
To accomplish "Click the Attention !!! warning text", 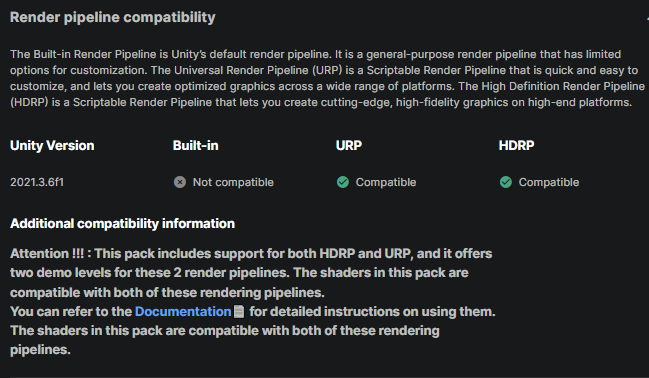I will click(x=50, y=253).
